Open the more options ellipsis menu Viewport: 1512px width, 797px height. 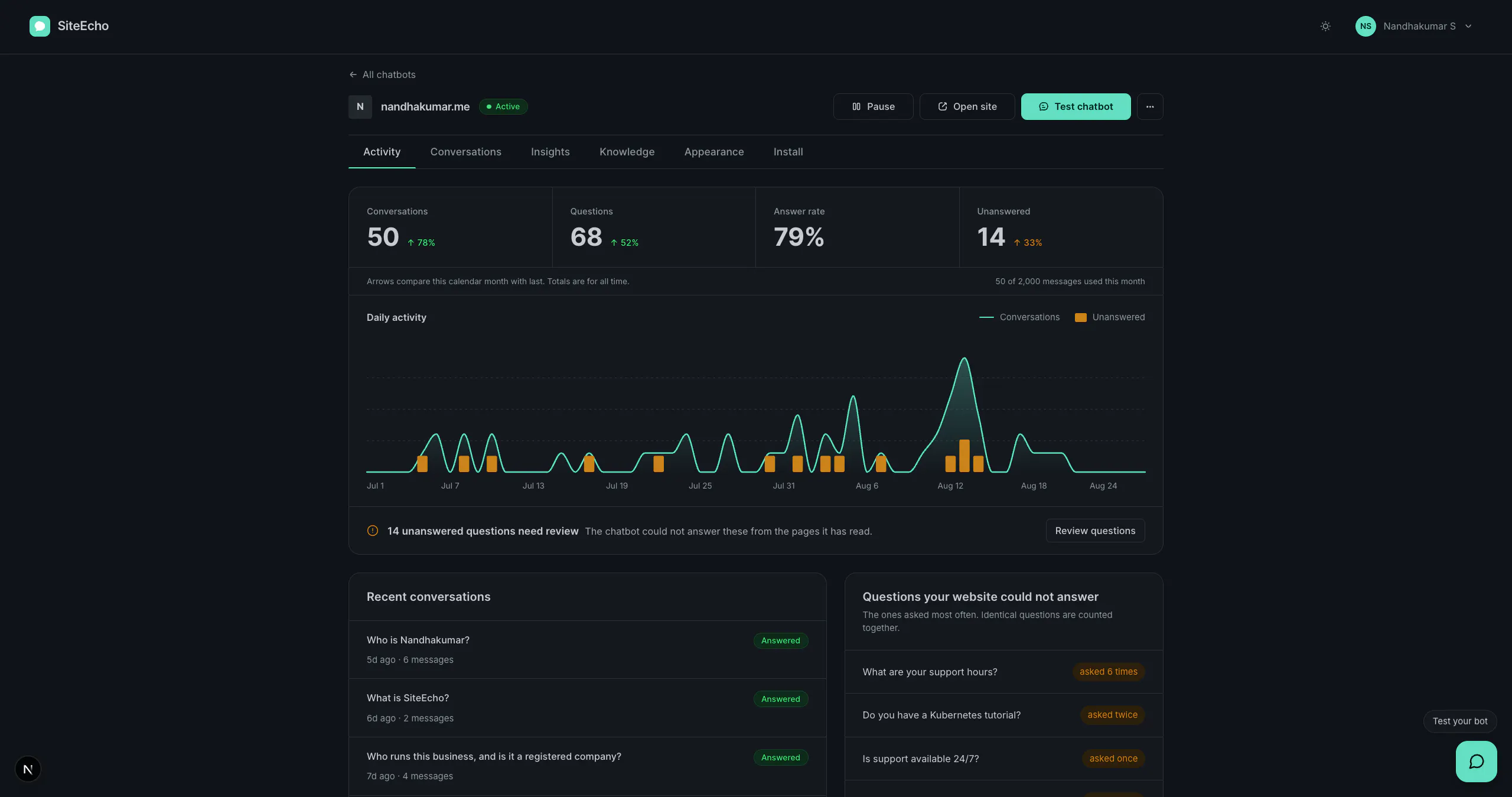click(x=1150, y=106)
